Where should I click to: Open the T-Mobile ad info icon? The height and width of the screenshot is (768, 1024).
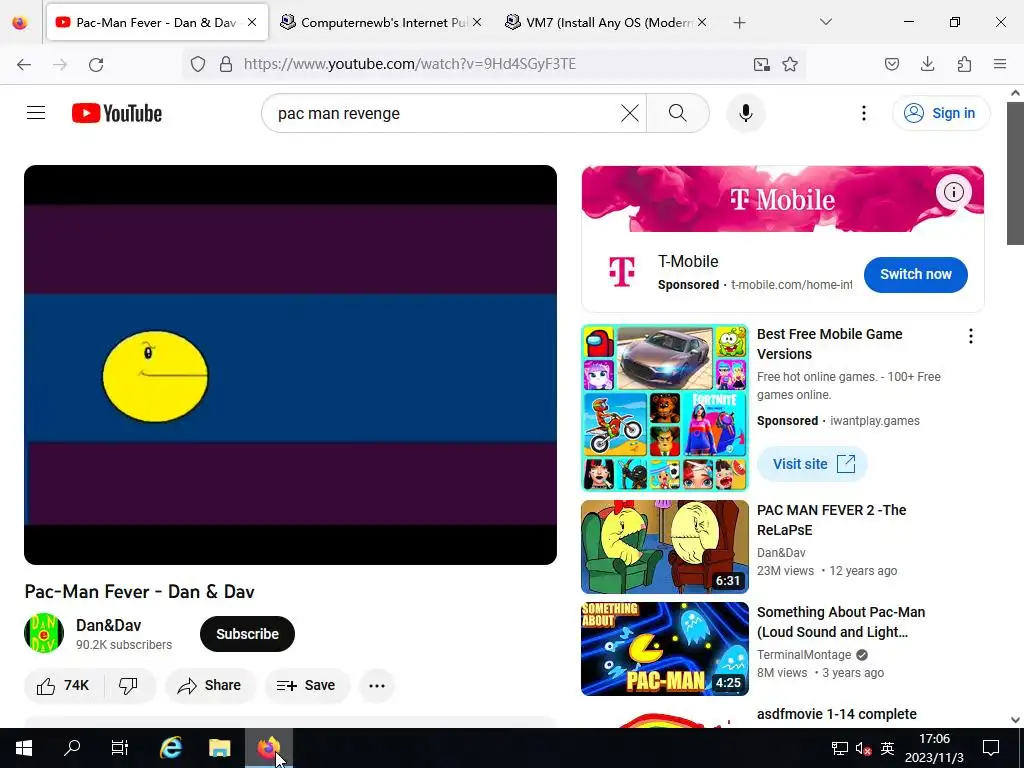(x=953, y=192)
